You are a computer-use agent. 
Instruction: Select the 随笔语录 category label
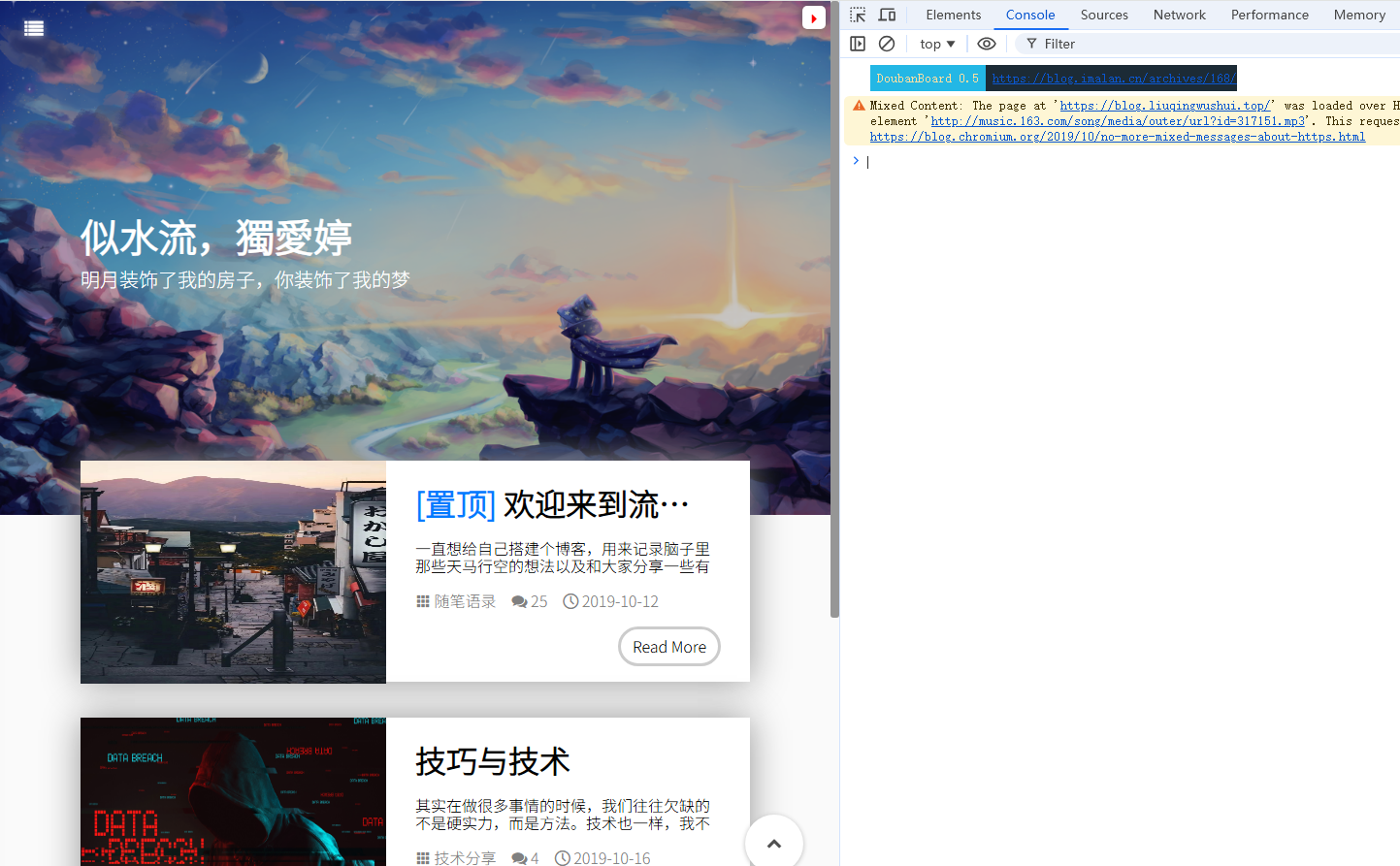pos(463,601)
